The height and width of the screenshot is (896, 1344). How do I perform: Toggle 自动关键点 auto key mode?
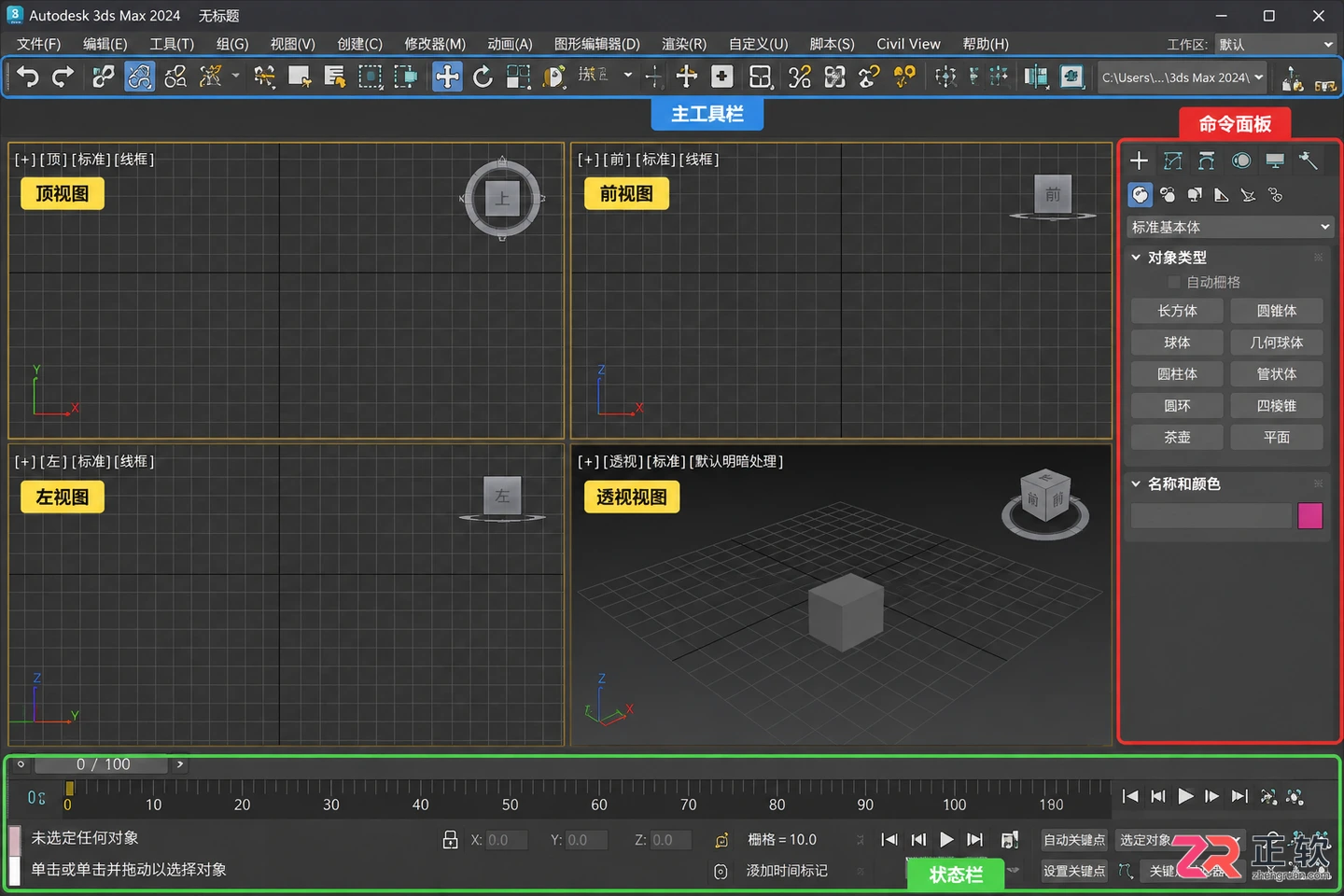[1074, 840]
